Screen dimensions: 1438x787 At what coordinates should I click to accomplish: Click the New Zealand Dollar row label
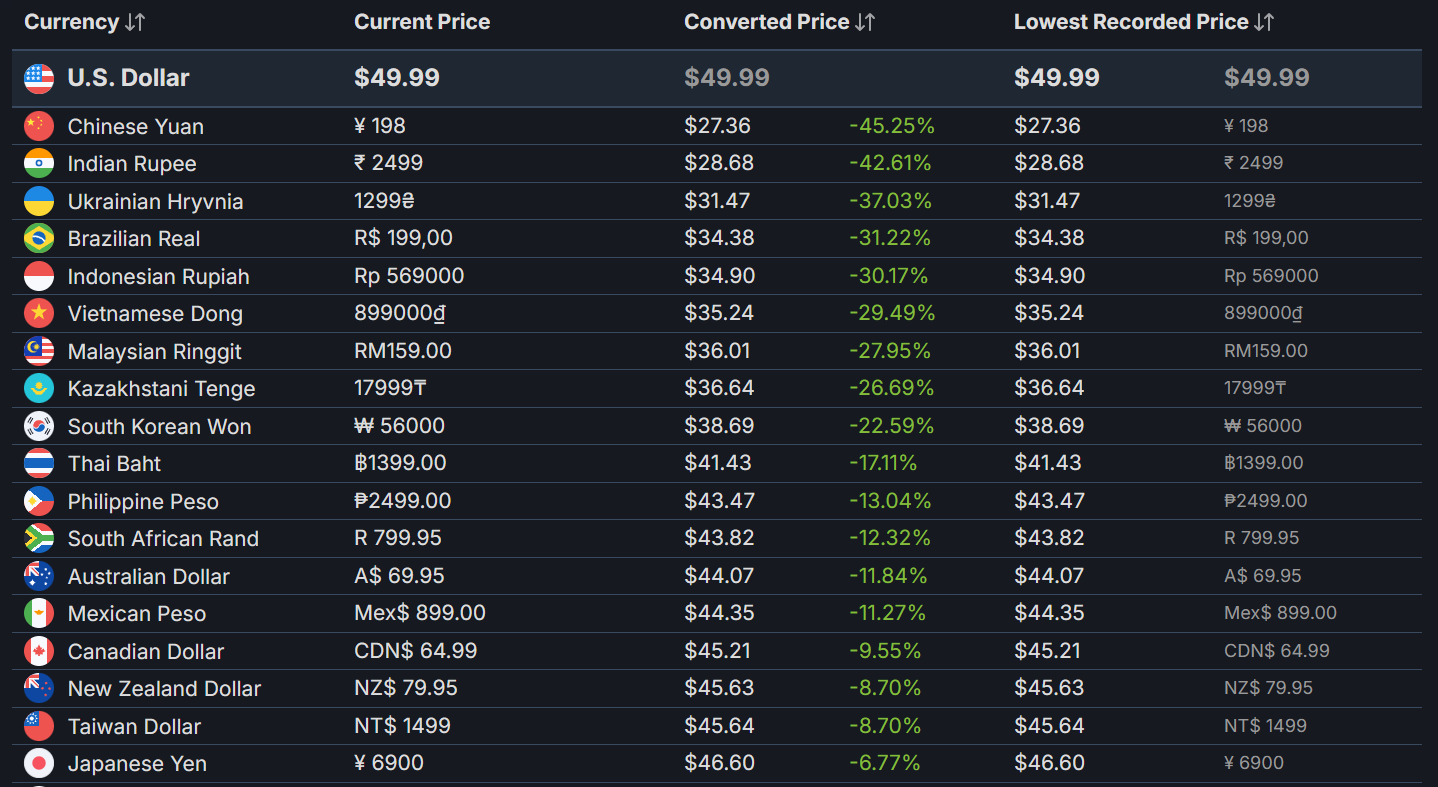click(164, 689)
